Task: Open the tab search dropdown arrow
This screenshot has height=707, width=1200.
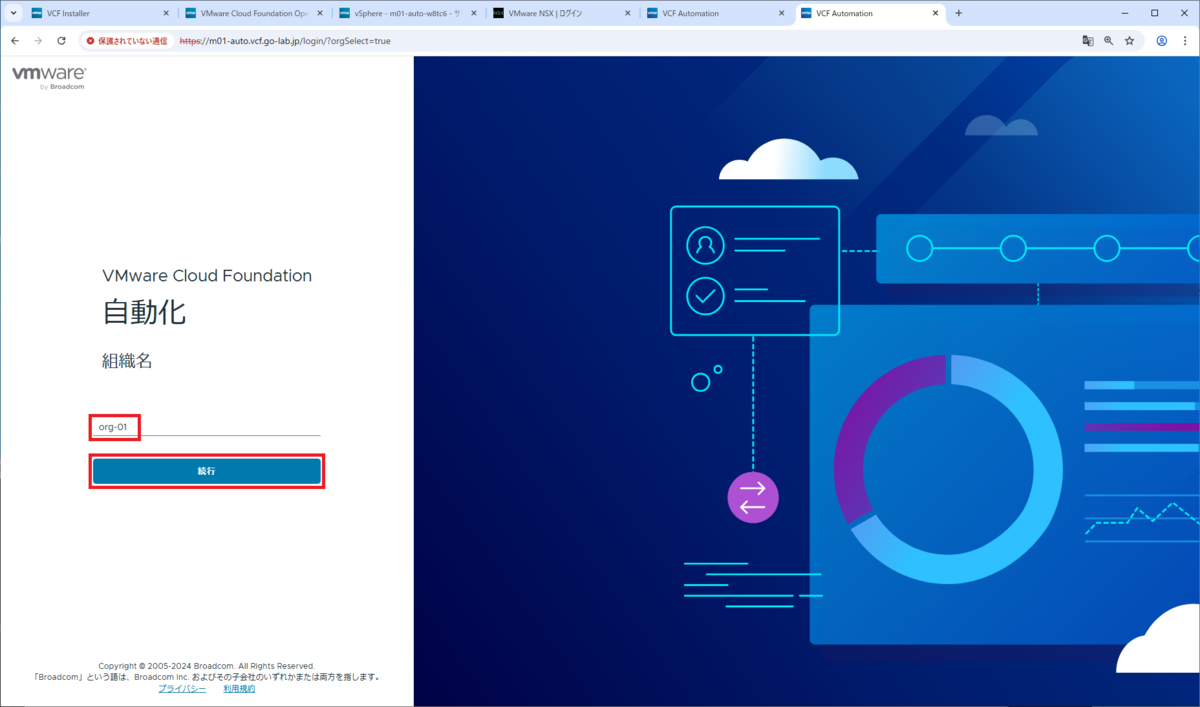Action: (13, 13)
